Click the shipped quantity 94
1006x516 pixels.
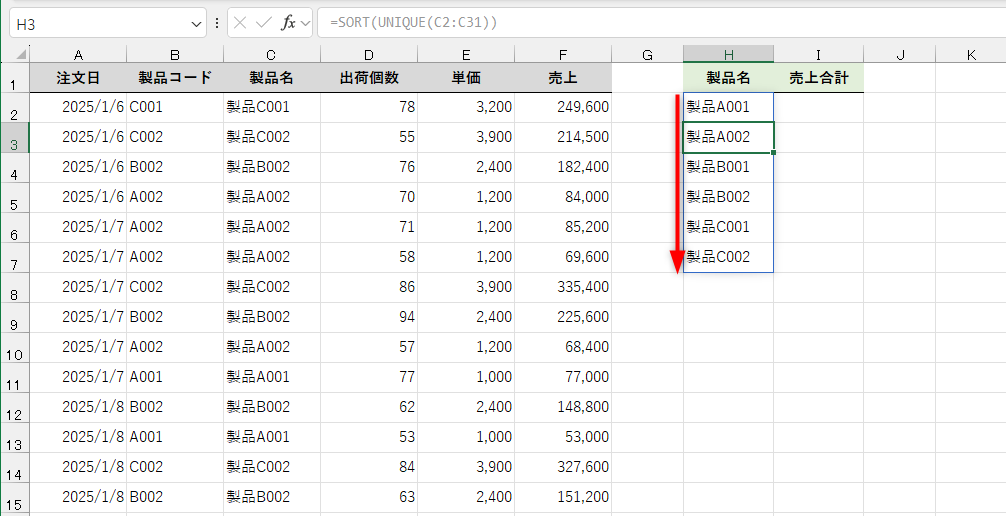click(x=369, y=317)
